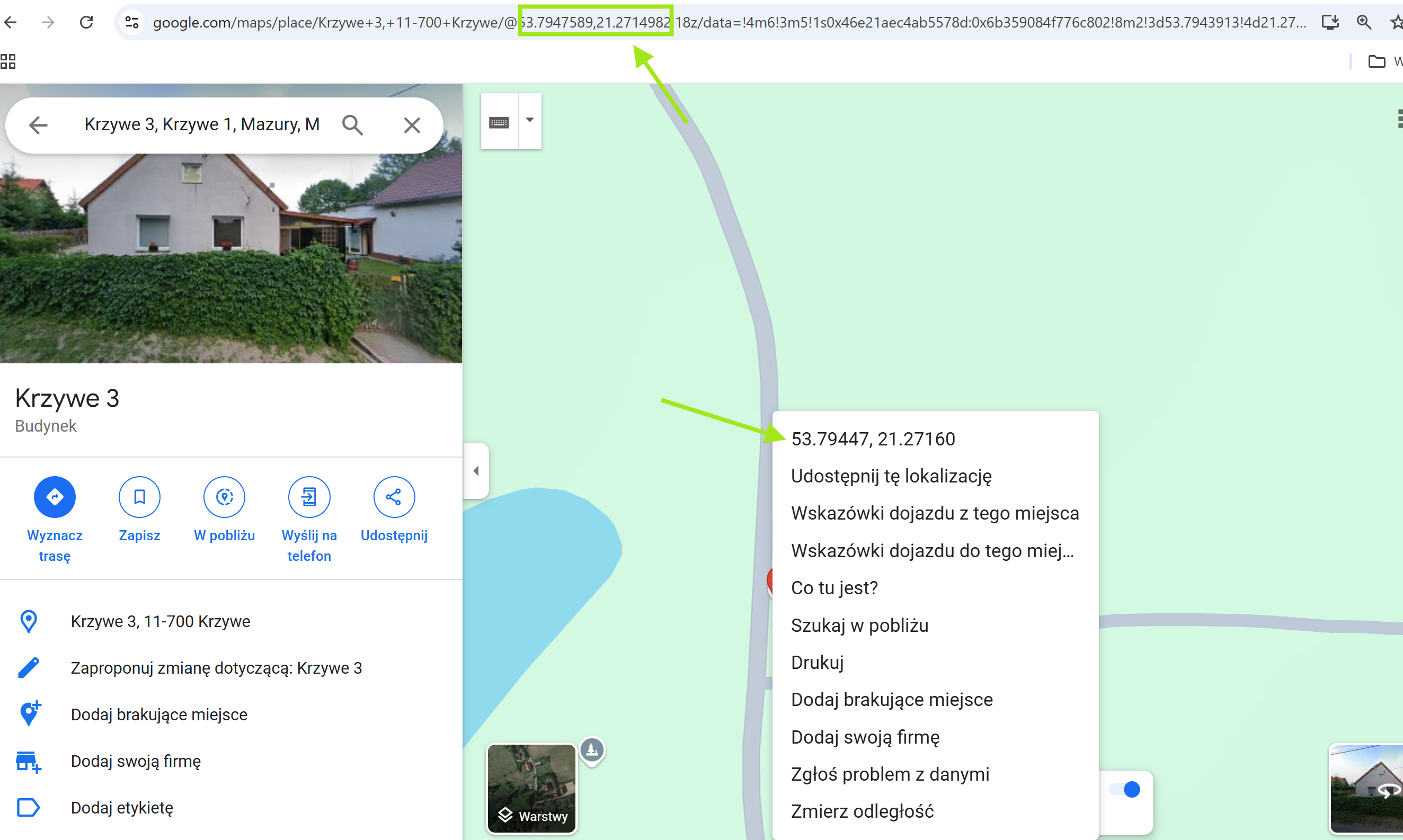
Task: Click the W pobliżu nearby icon
Action: click(x=224, y=497)
